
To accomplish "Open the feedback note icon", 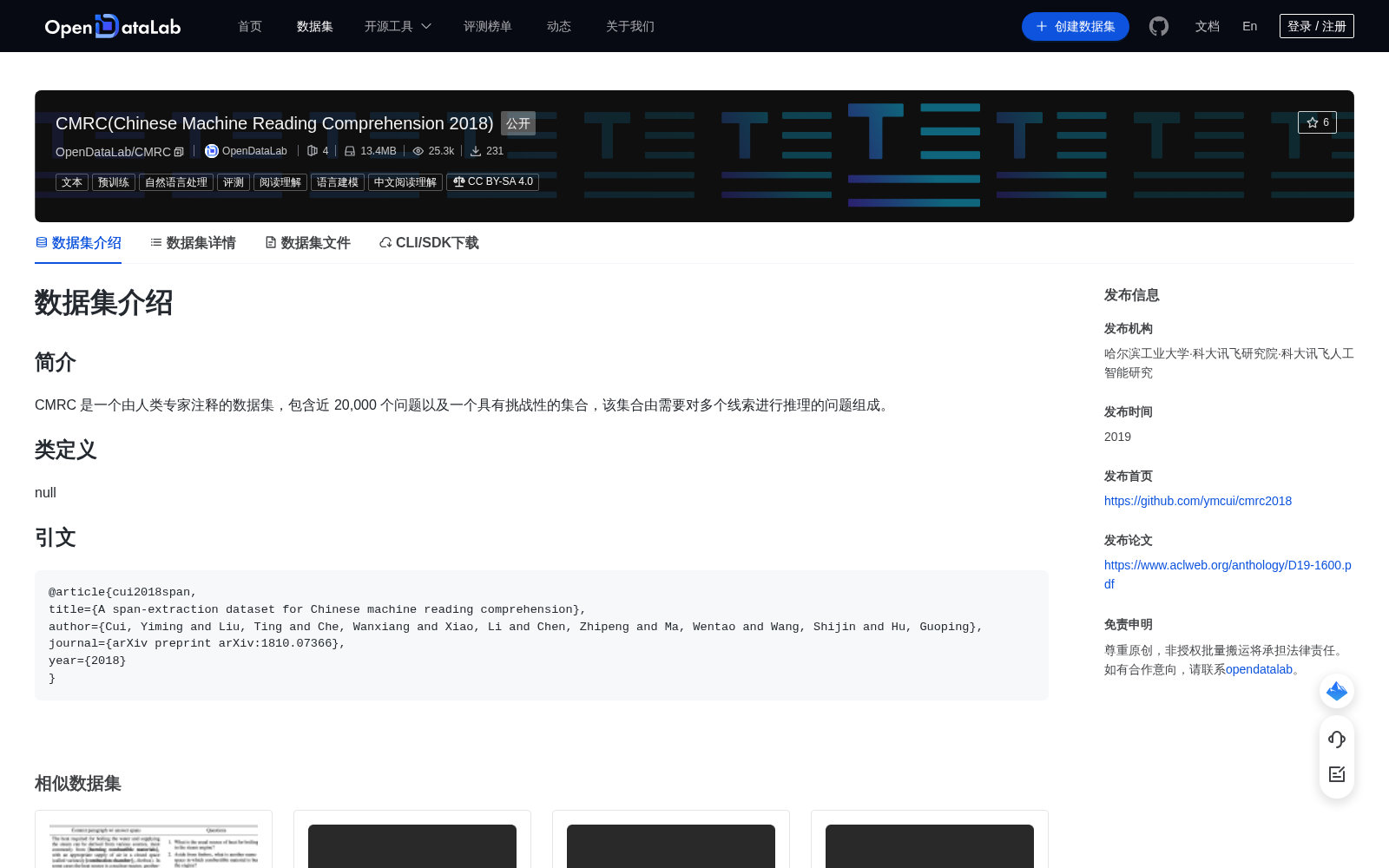I will click(1337, 774).
